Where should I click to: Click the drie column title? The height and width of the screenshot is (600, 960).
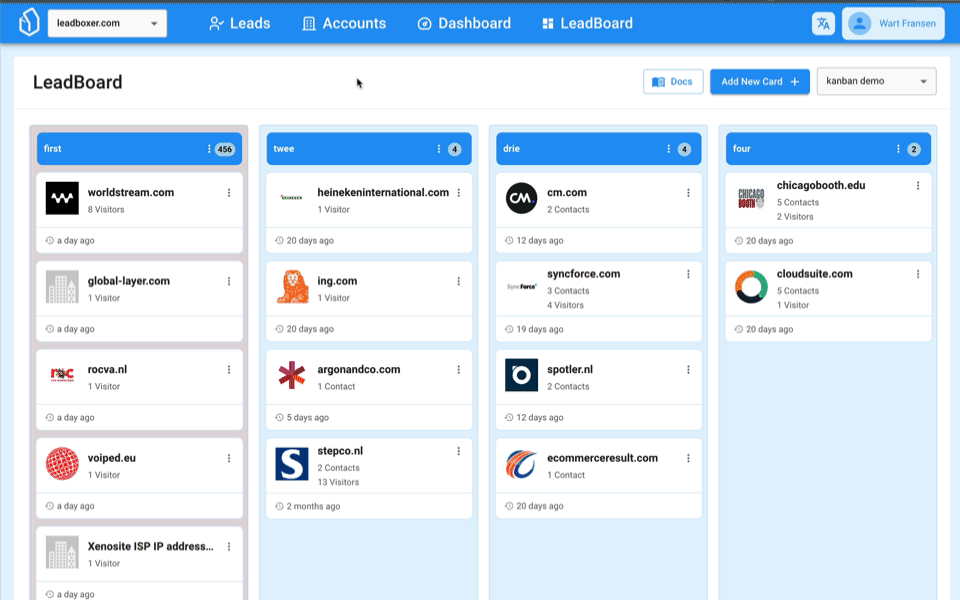click(511, 149)
